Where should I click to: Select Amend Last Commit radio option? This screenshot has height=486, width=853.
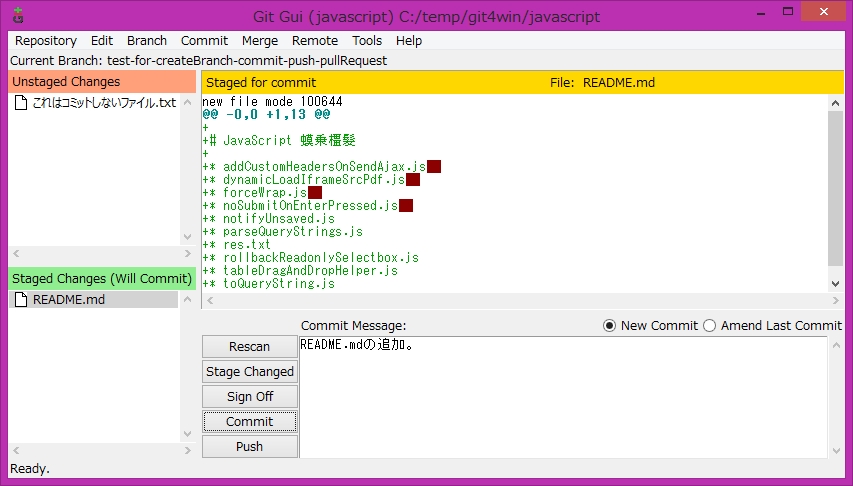click(x=709, y=325)
